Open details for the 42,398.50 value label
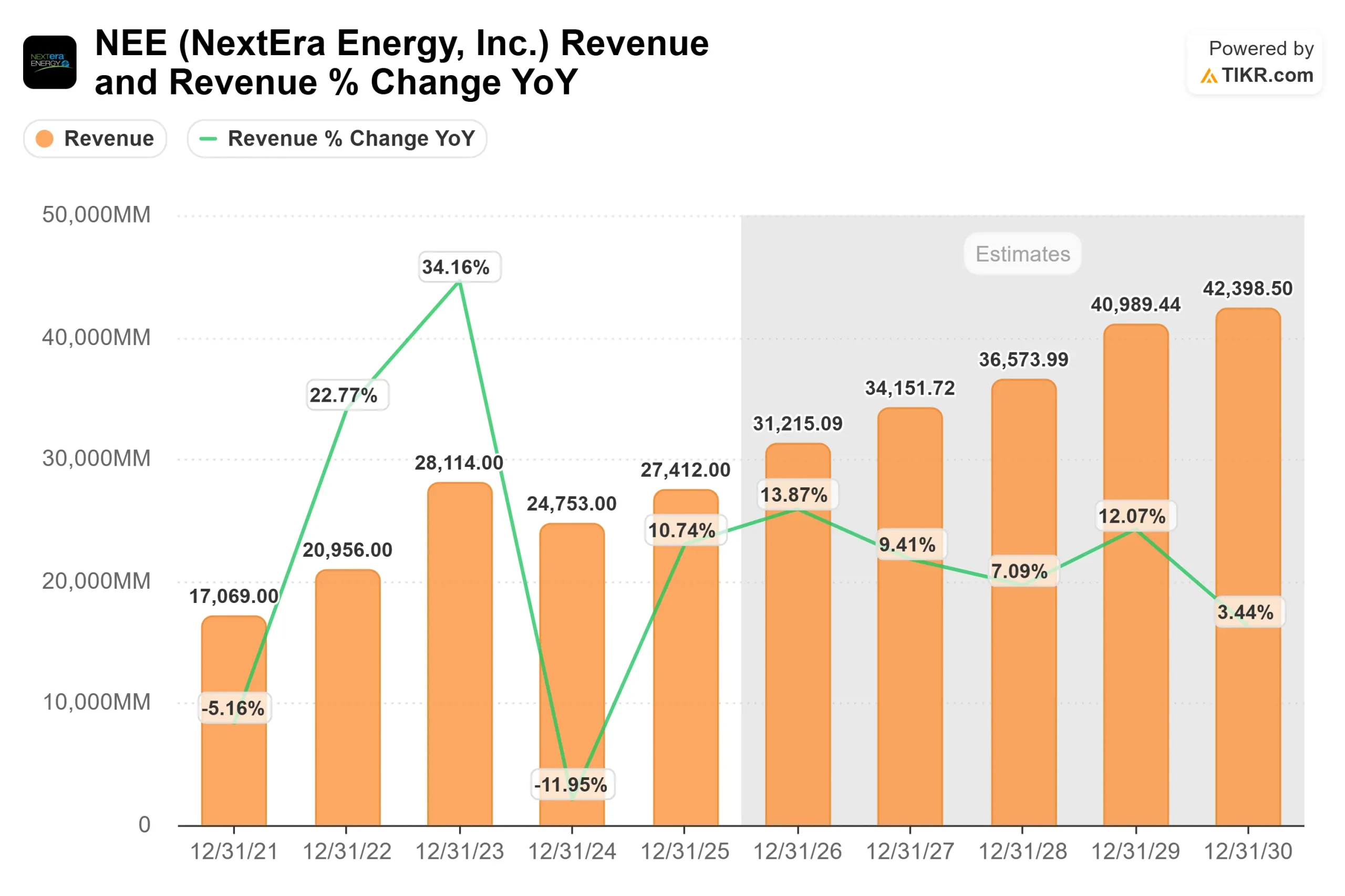 (x=1249, y=289)
